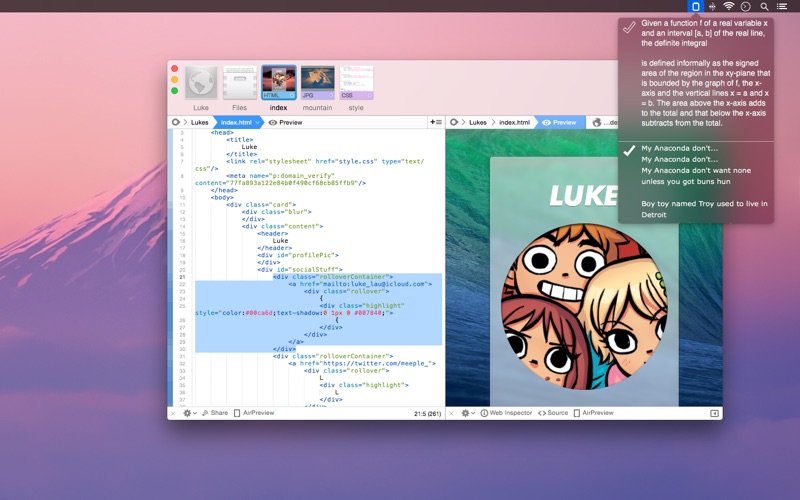Click the add split button in editor
This screenshot has width=800, height=500.
436,122
